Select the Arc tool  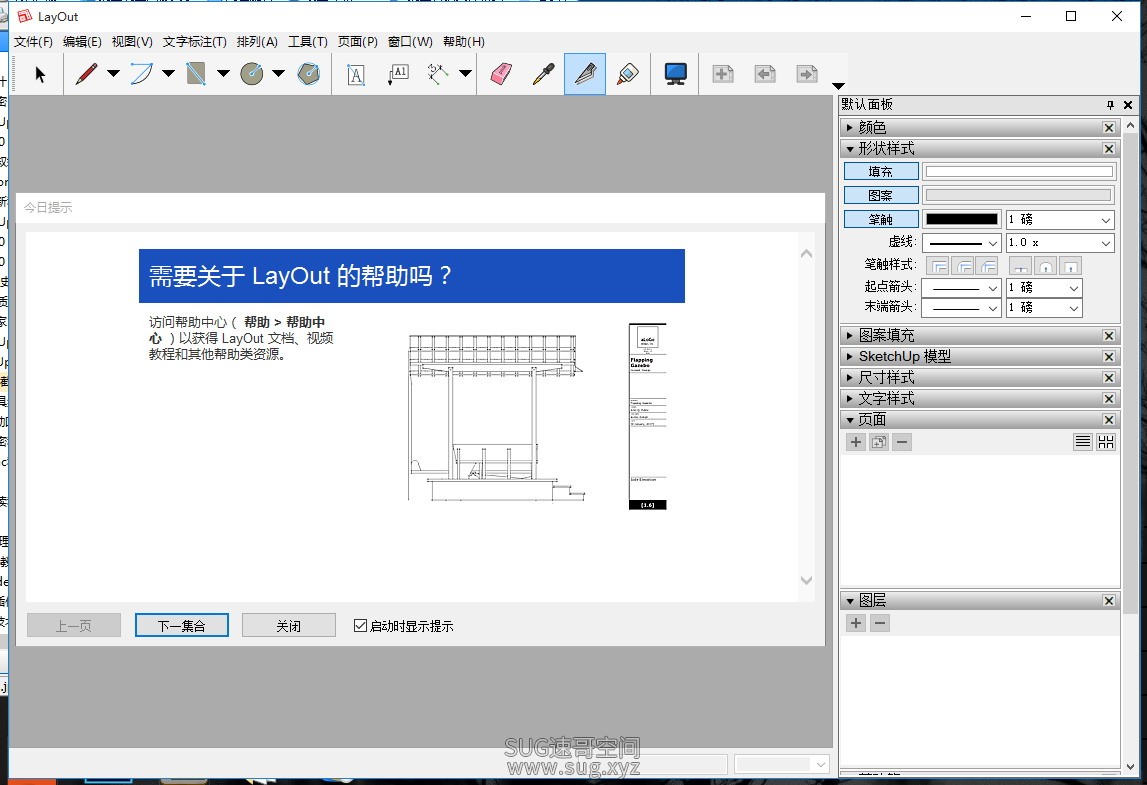(141, 74)
